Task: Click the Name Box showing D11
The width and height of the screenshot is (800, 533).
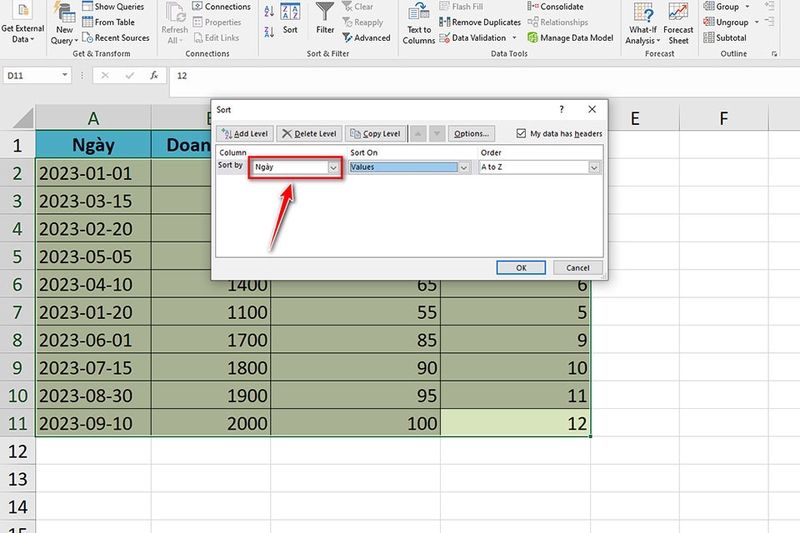Action: [32, 75]
